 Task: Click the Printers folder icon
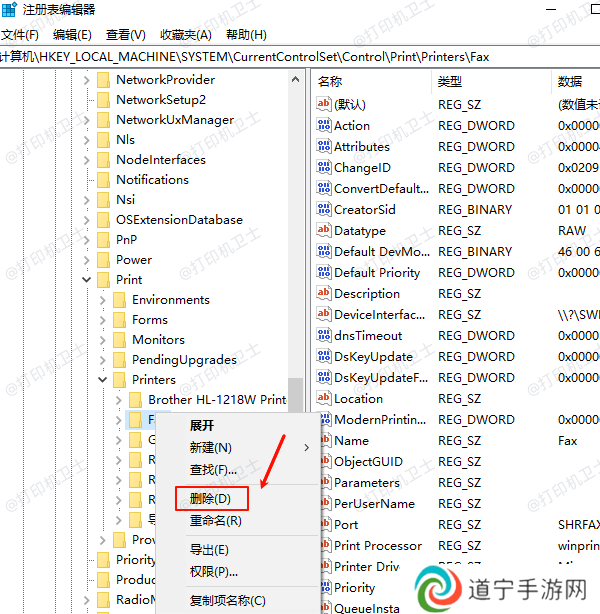tap(119, 380)
